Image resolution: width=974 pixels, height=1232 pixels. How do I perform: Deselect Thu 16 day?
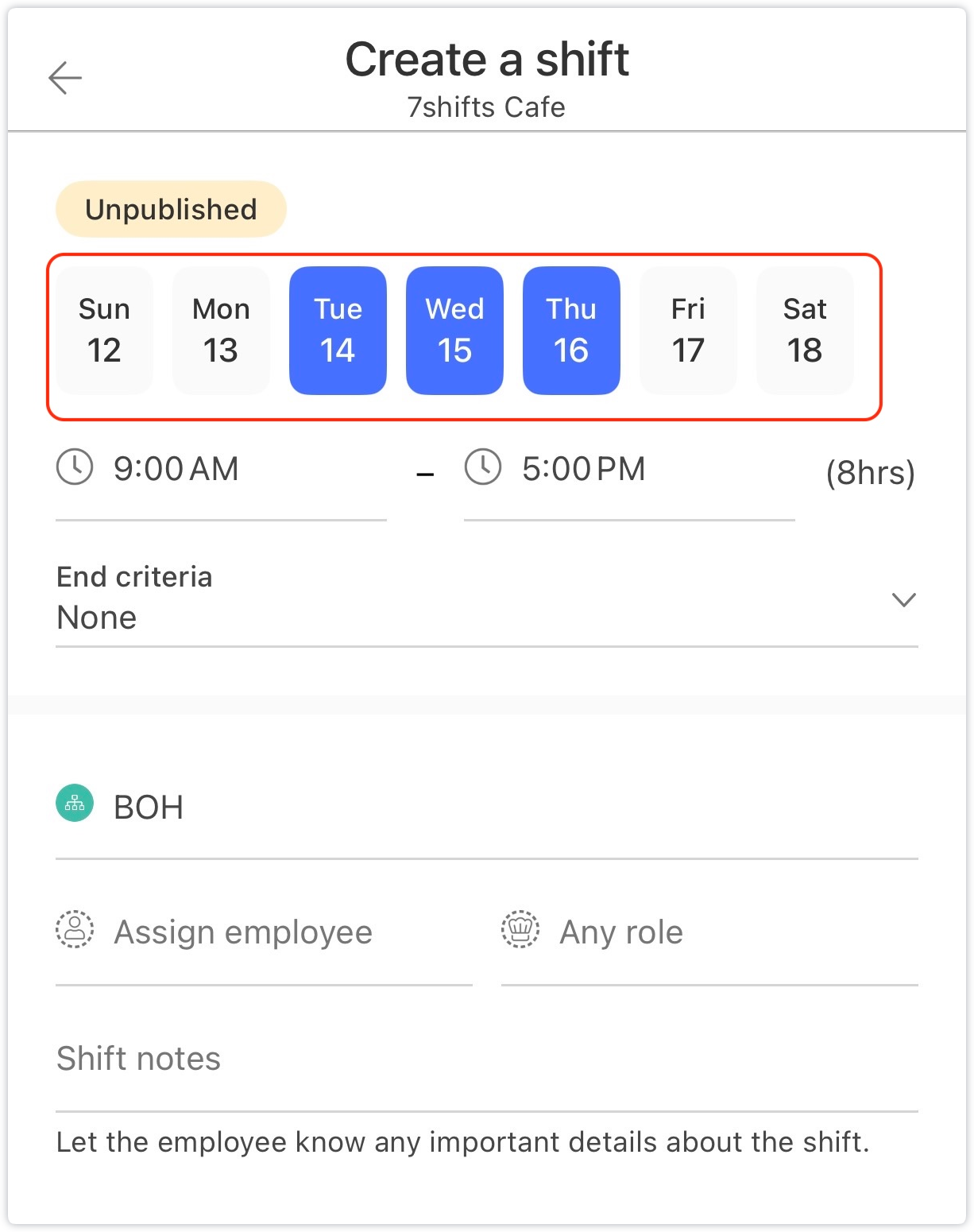[571, 331]
